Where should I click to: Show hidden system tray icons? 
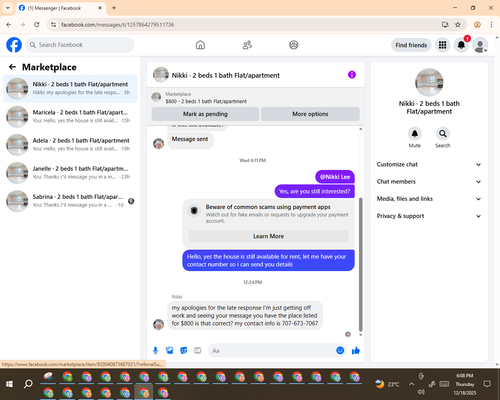click(412, 384)
